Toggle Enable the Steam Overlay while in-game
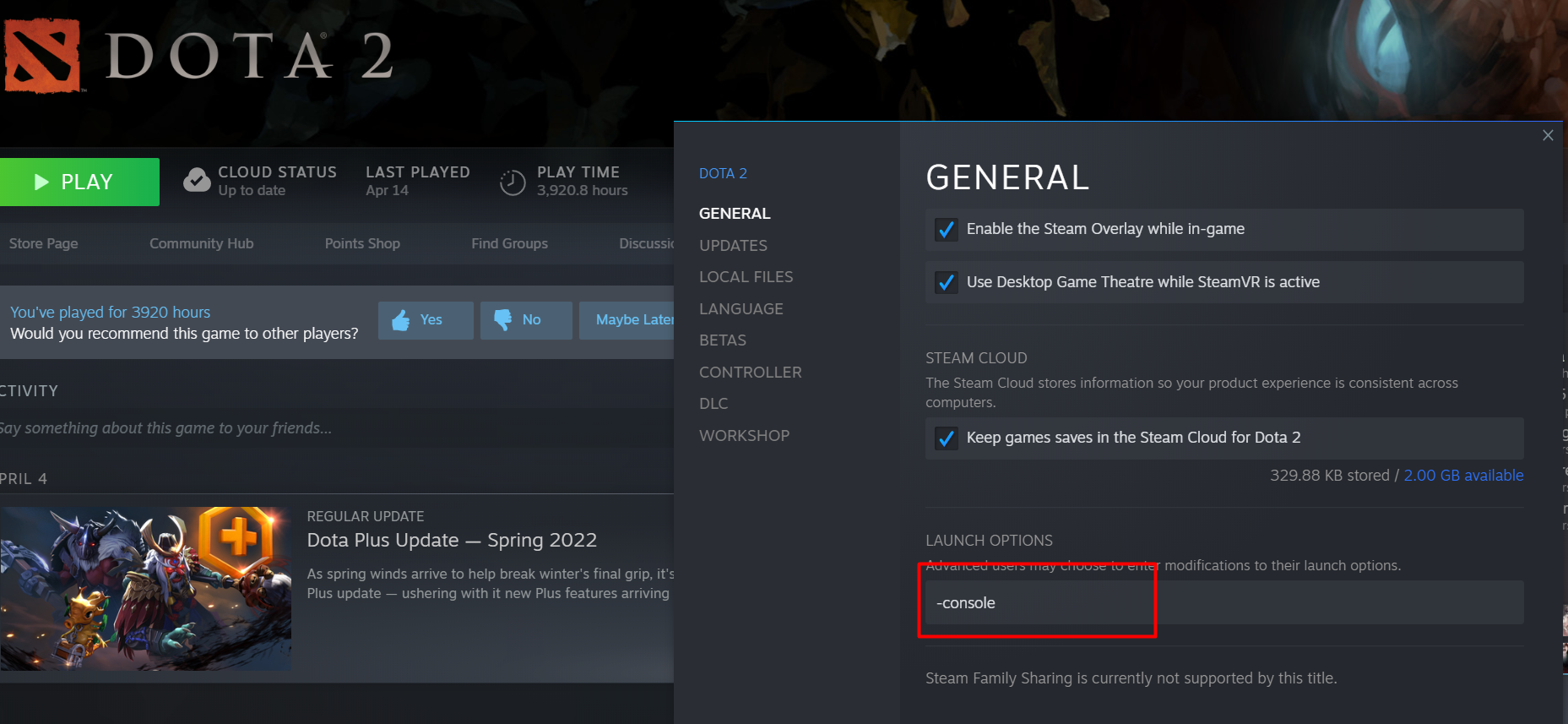The width and height of the screenshot is (1568, 724). 947,230
